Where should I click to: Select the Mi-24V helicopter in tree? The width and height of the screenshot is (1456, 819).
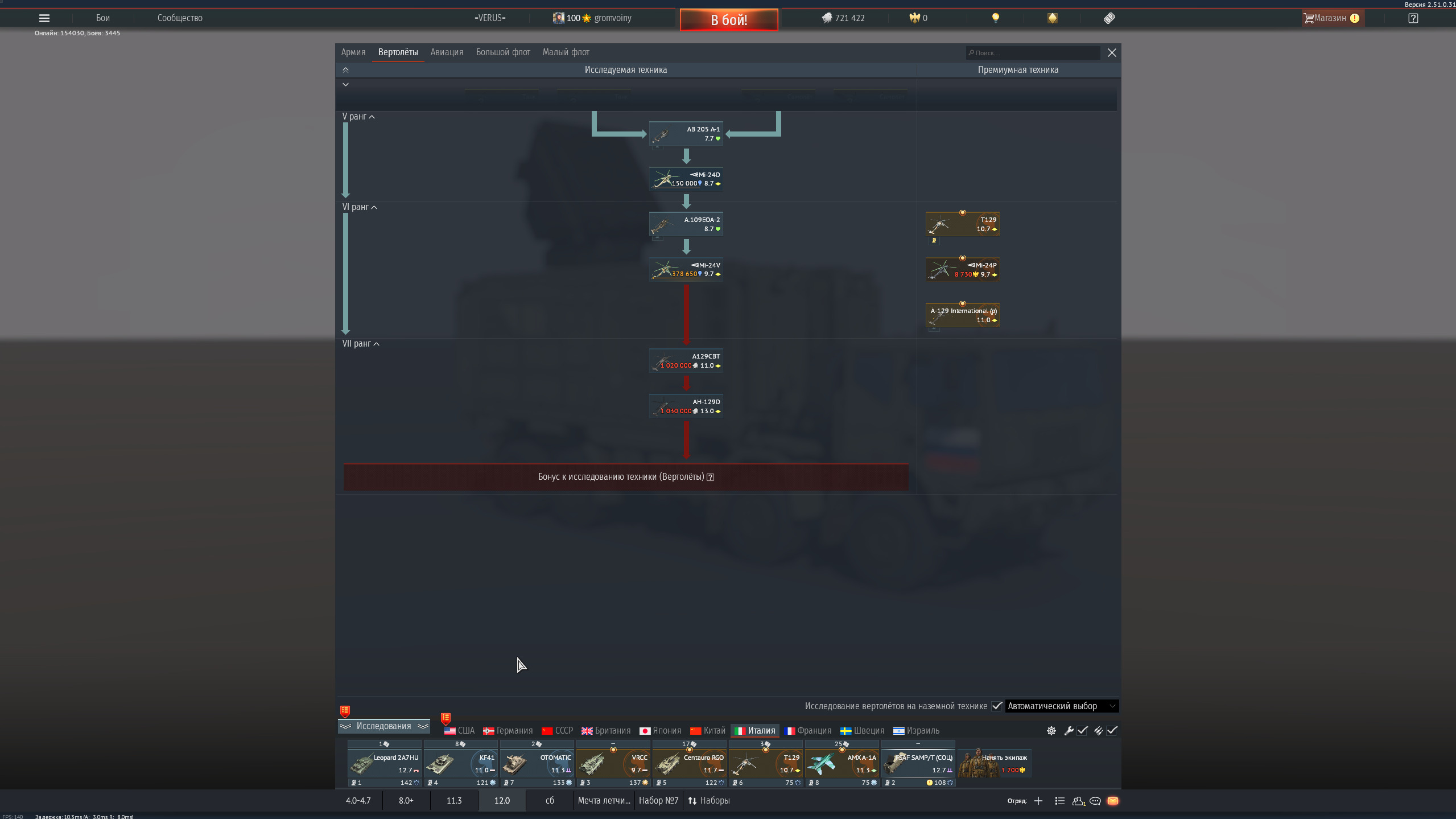pyautogui.click(x=686, y=270)
